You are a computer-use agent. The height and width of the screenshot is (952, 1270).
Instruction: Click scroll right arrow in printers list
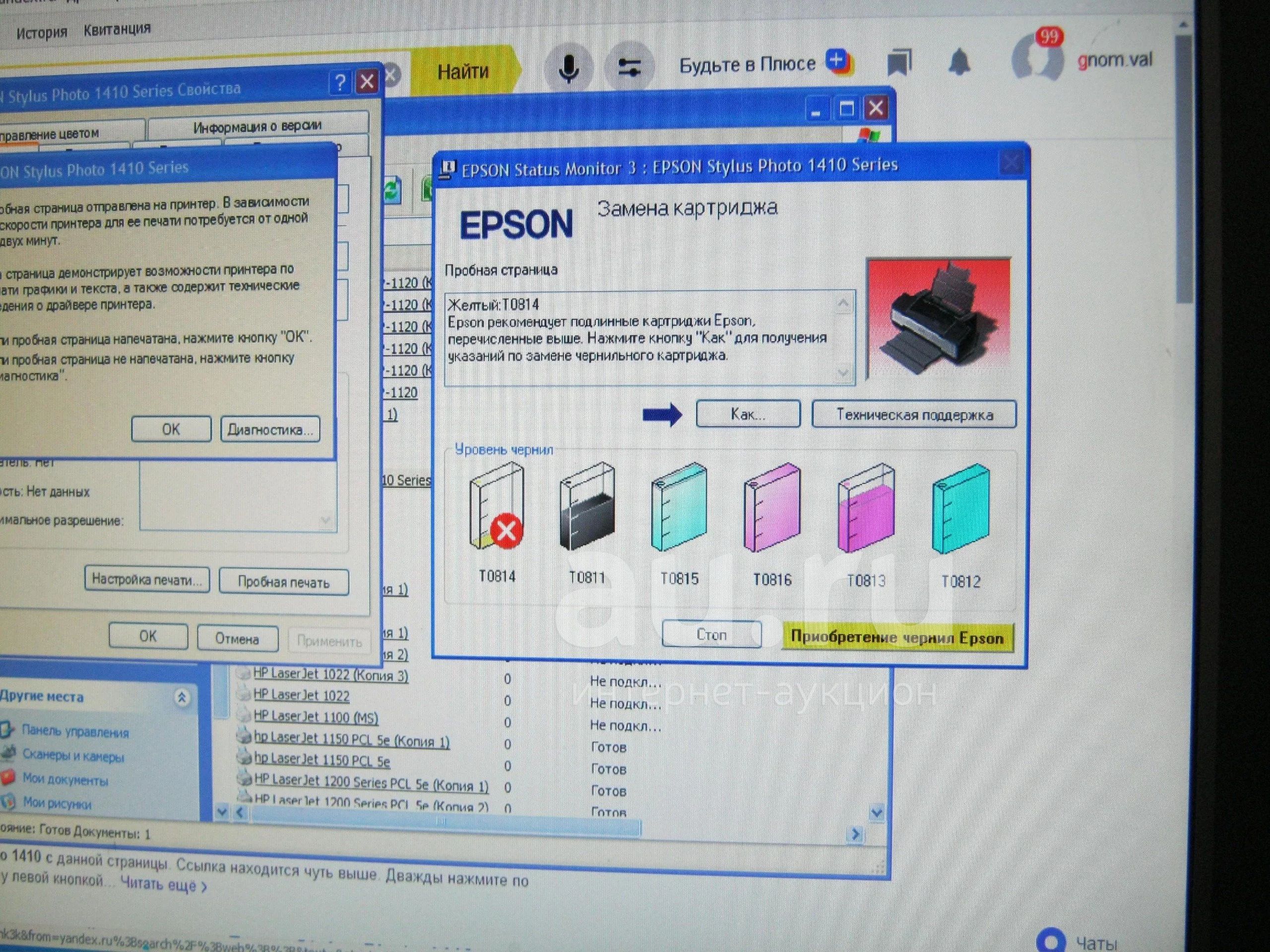pyautogui.click(x=855, y=834)
